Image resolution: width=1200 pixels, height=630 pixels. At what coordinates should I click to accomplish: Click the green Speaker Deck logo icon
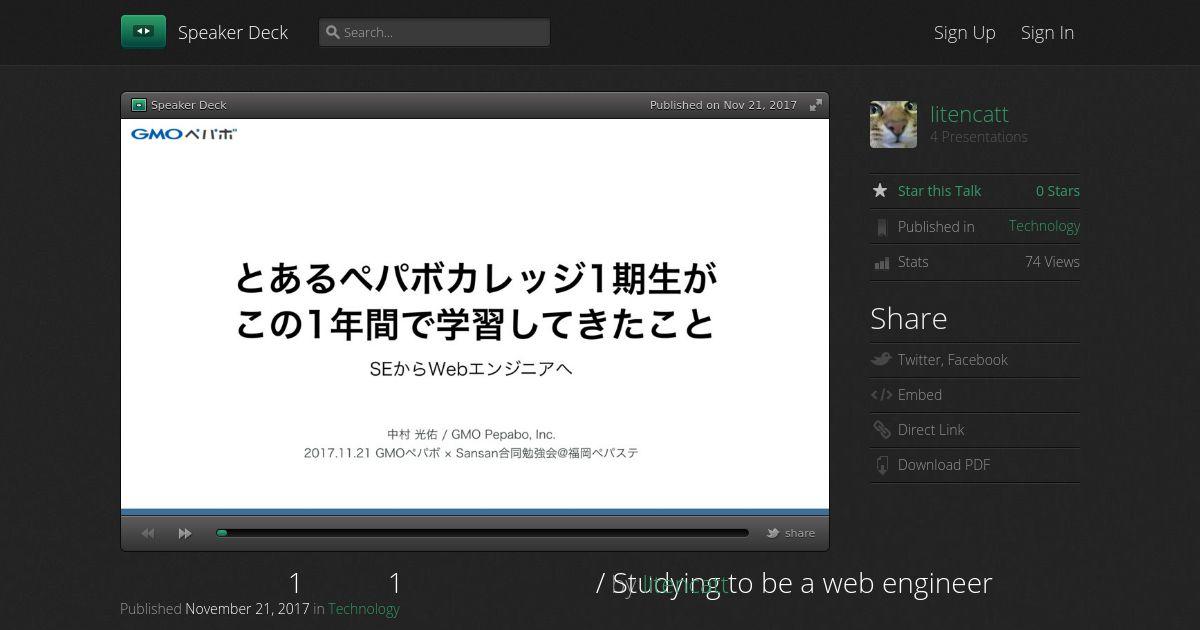[143, 32]
